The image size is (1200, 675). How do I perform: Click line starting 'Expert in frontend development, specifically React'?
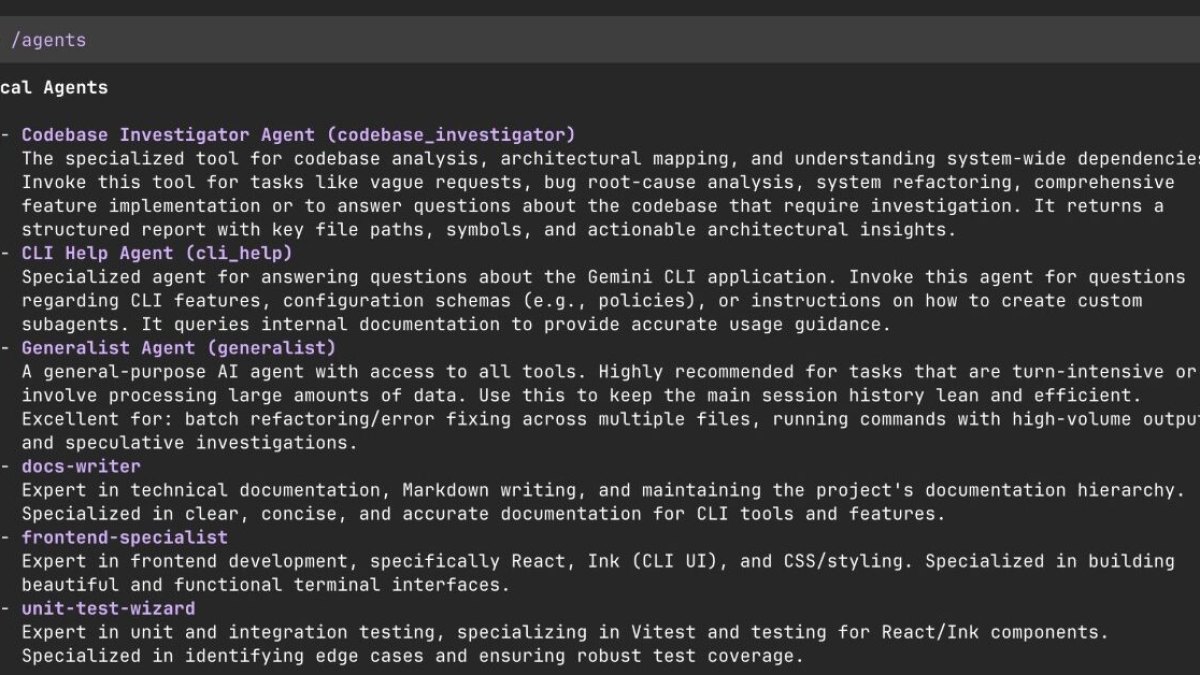click(598, 561)
